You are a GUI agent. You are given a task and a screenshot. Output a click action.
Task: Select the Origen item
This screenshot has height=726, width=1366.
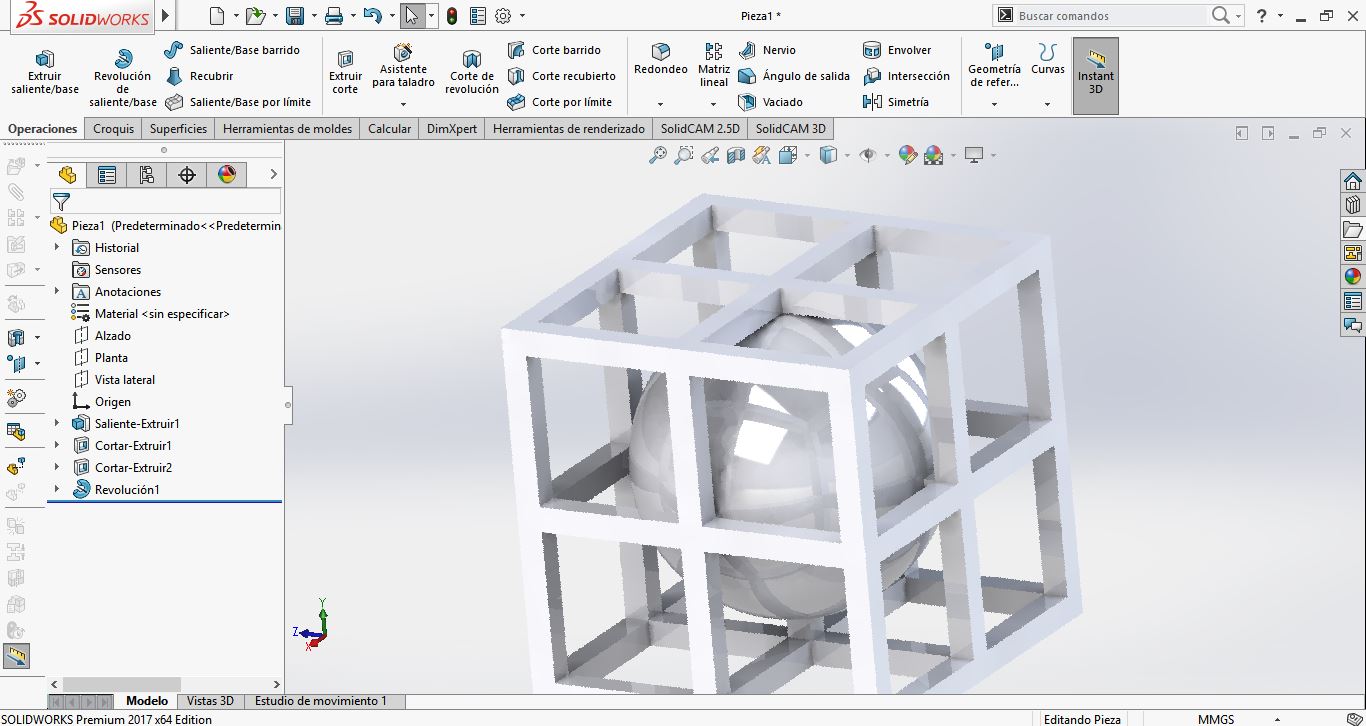coord(113,402)
